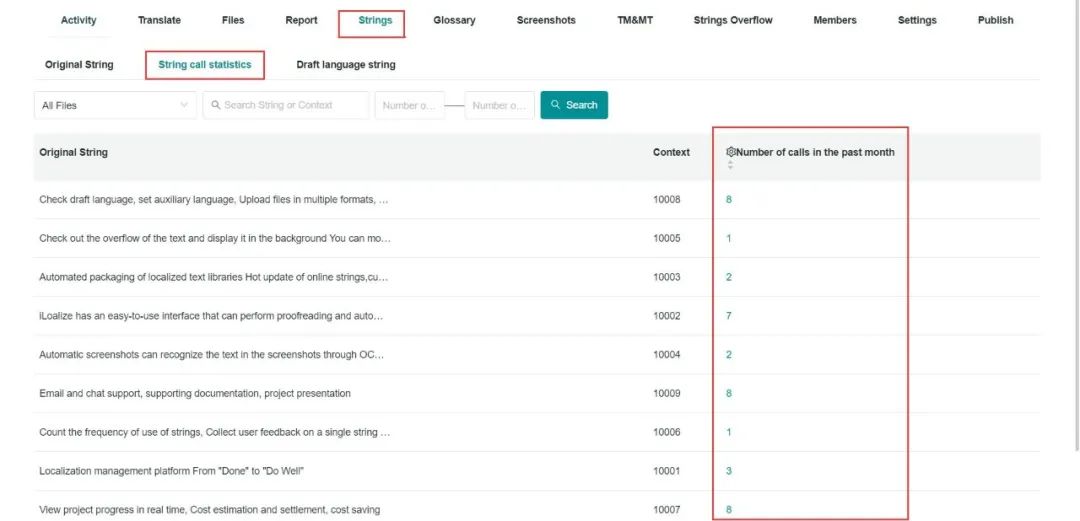Open the Screenshots tab in top navigation

point(546,20)
